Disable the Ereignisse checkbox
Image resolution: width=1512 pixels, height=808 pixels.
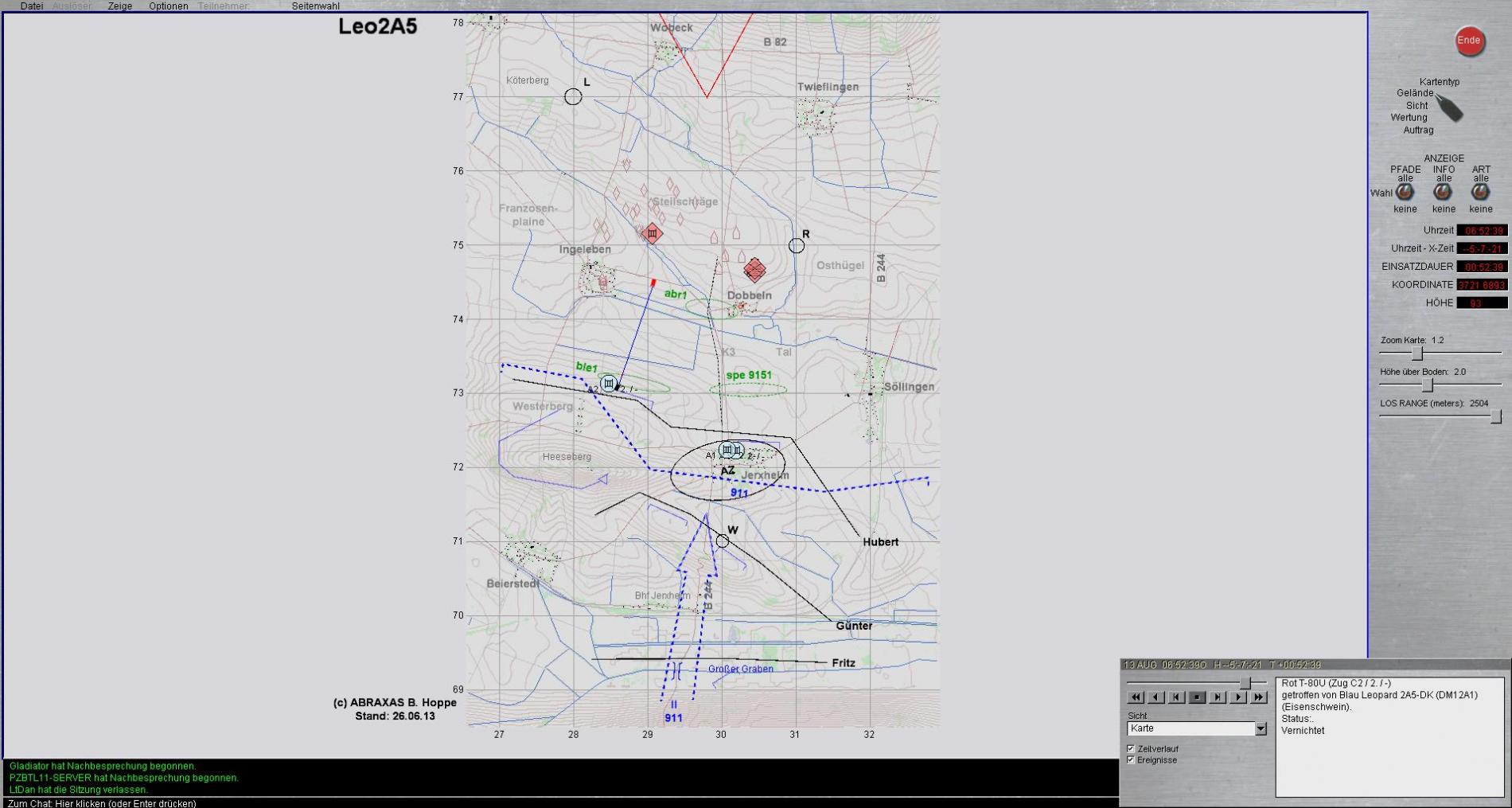pos(1131,760)
